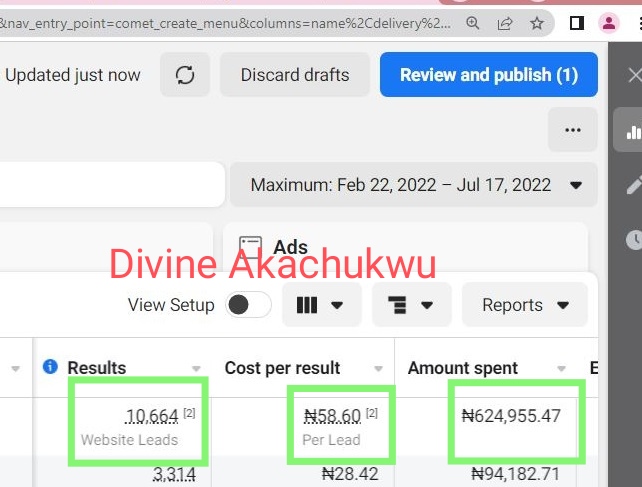Viewport: 642px width, 487px height.
Task: Click the zoom magnifier icon in address bar
Action: (473, 22)
